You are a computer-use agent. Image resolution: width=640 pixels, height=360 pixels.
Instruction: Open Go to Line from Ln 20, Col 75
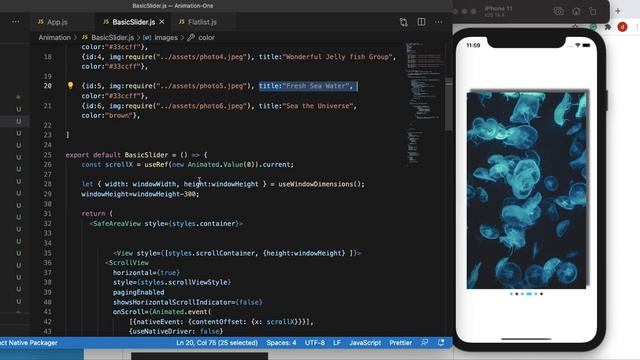tap(217, 343)
